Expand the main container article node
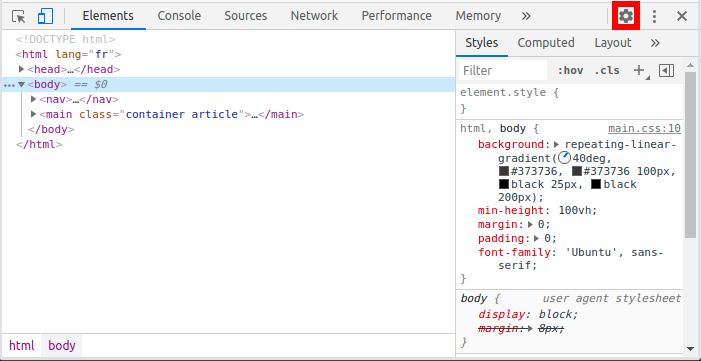 33,115
